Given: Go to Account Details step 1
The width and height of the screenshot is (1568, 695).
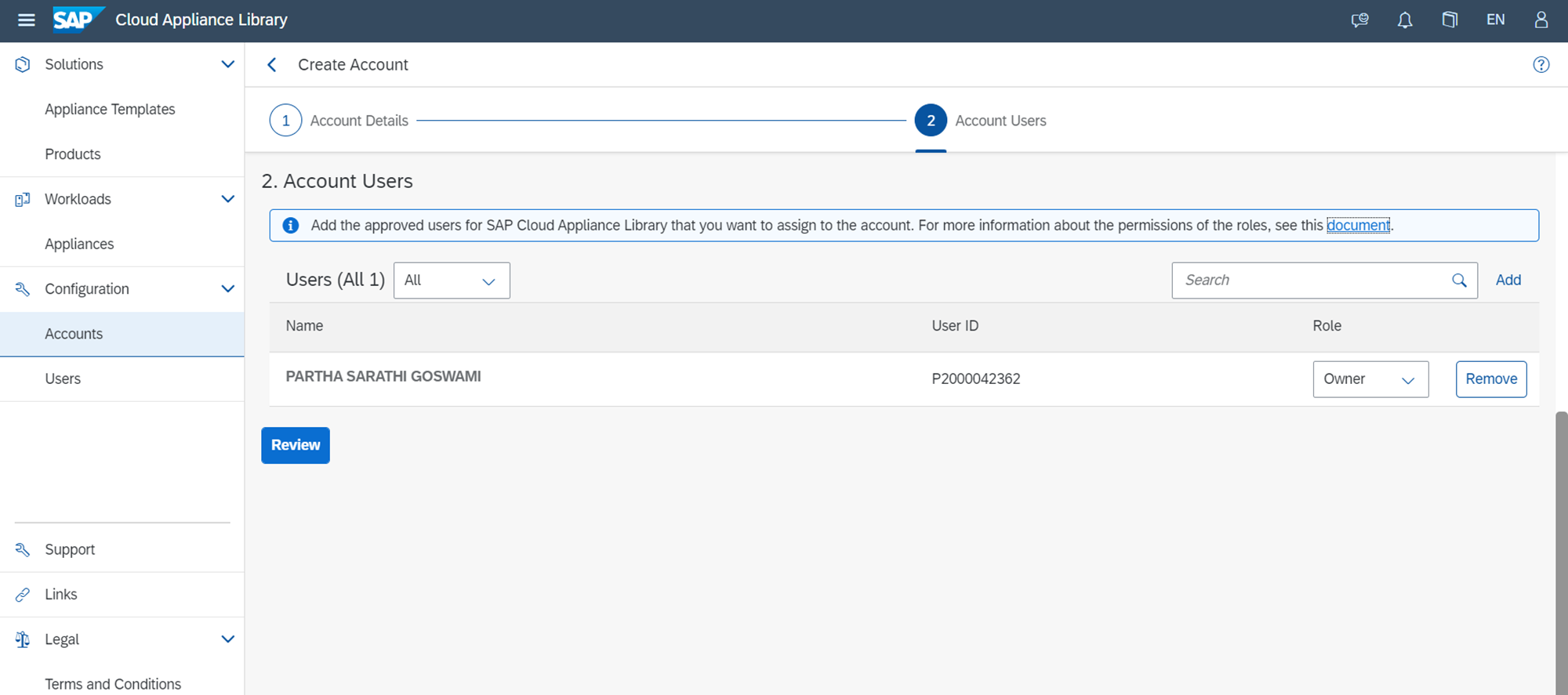Looking at the screenshot, I should (x=286, y=121).
